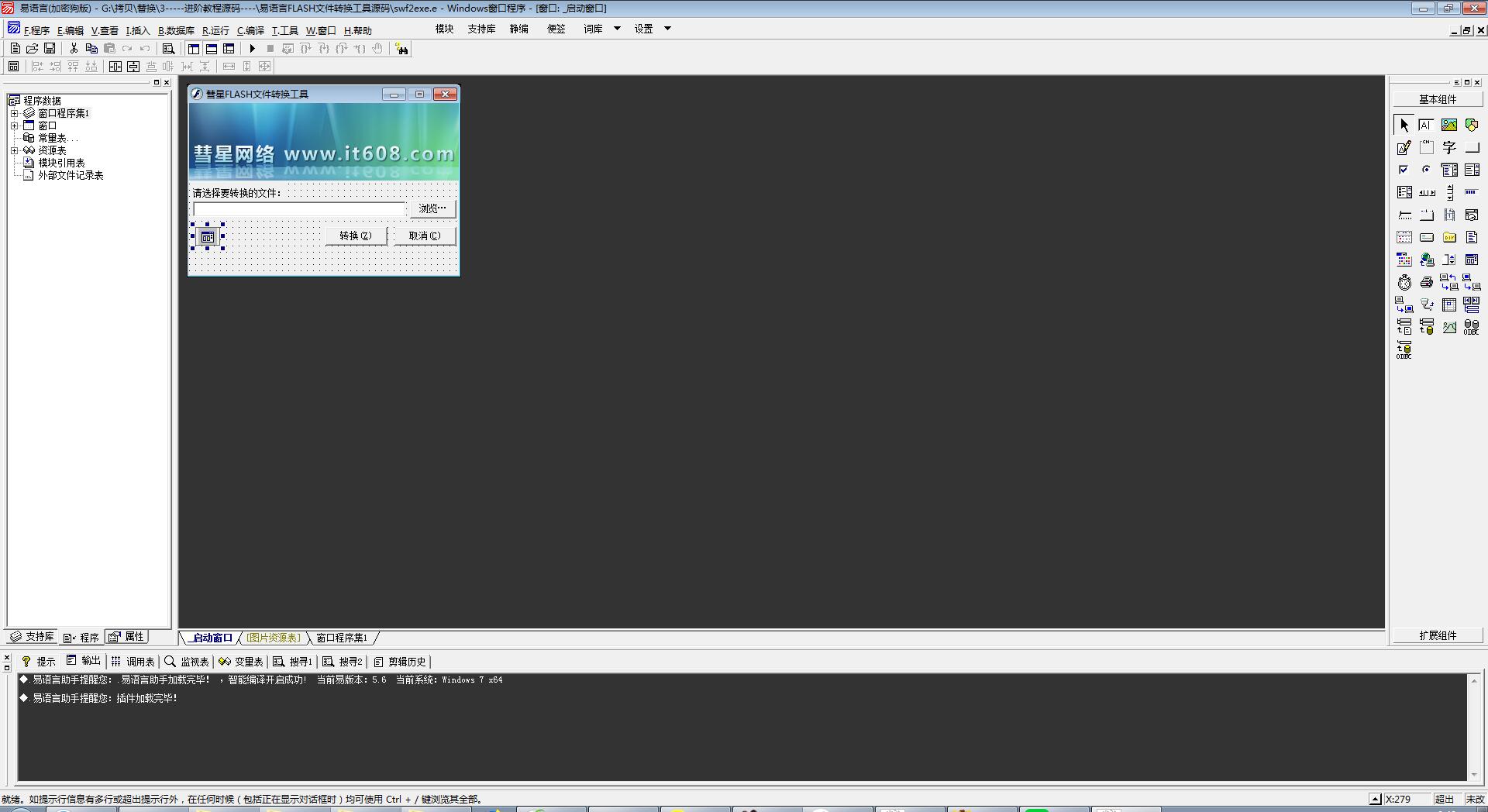Image resolution: width=1488 pixels, height=812 pixels.
Task: Select 外部文件记录表 in the tree
Action: coord(71,175)
